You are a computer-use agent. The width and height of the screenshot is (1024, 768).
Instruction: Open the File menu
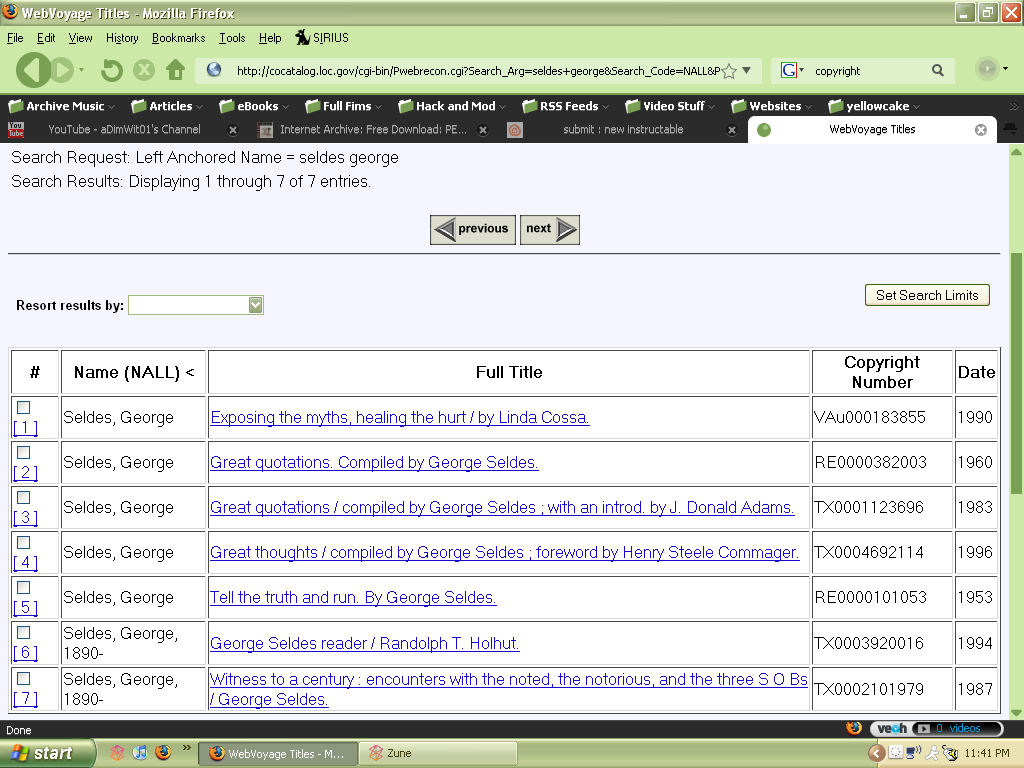[15, 38]
